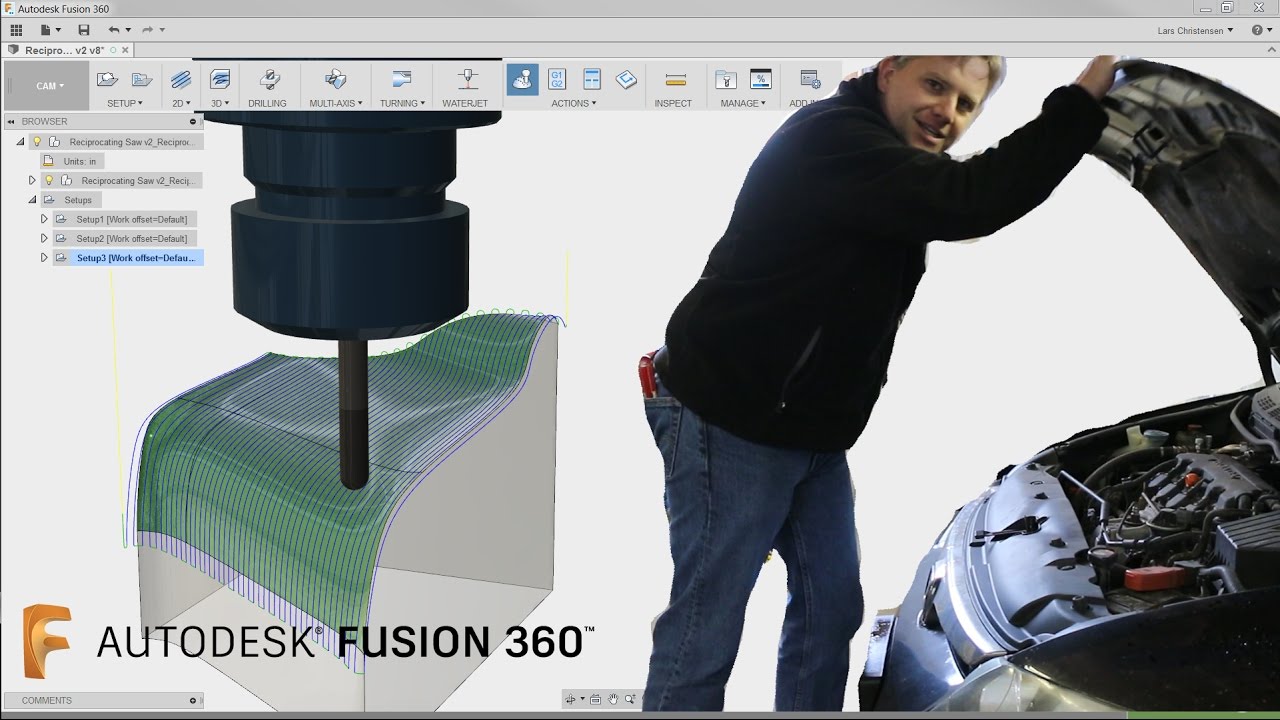Image resolution: width=1280 pixels, height=720 pixels.
Task: Click the Save disk icon
Action: pyautogui.click(x=84, y=30)
